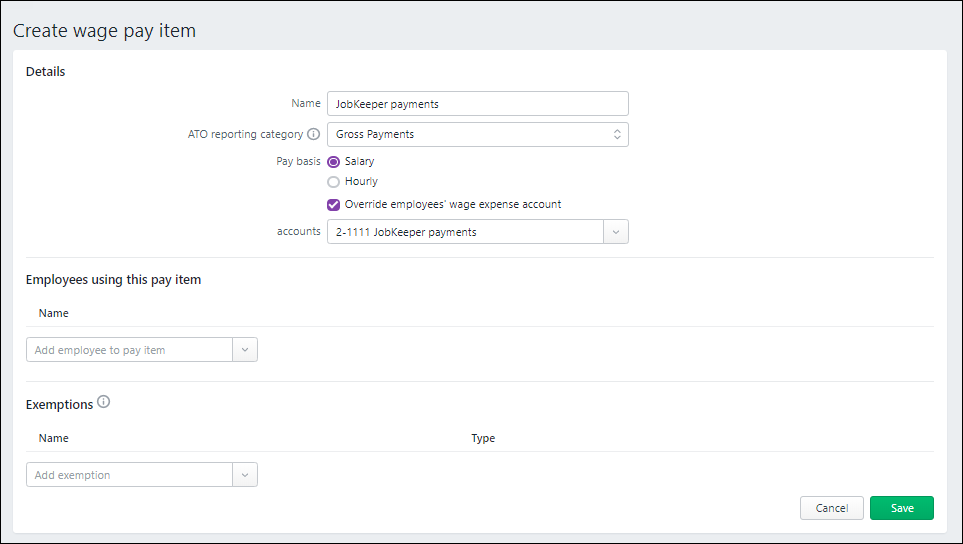Focus the Add employee to pay item field
Viewport: 963px width, 544px height.
click(130, 350)
